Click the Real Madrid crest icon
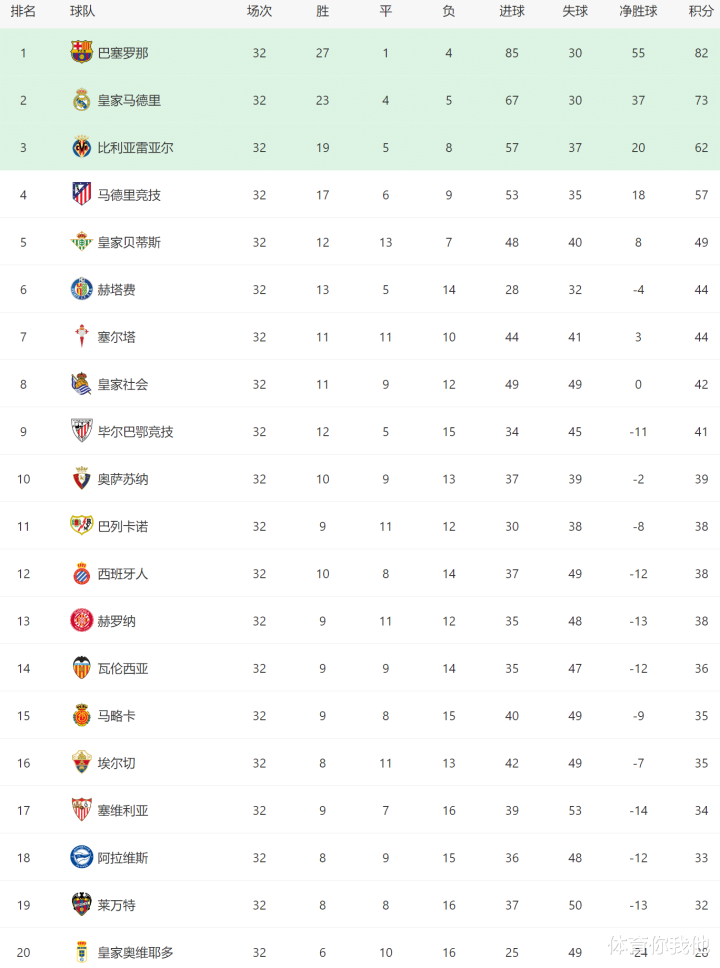Screen dimensions: 720x968 click(x=81, y=100)
